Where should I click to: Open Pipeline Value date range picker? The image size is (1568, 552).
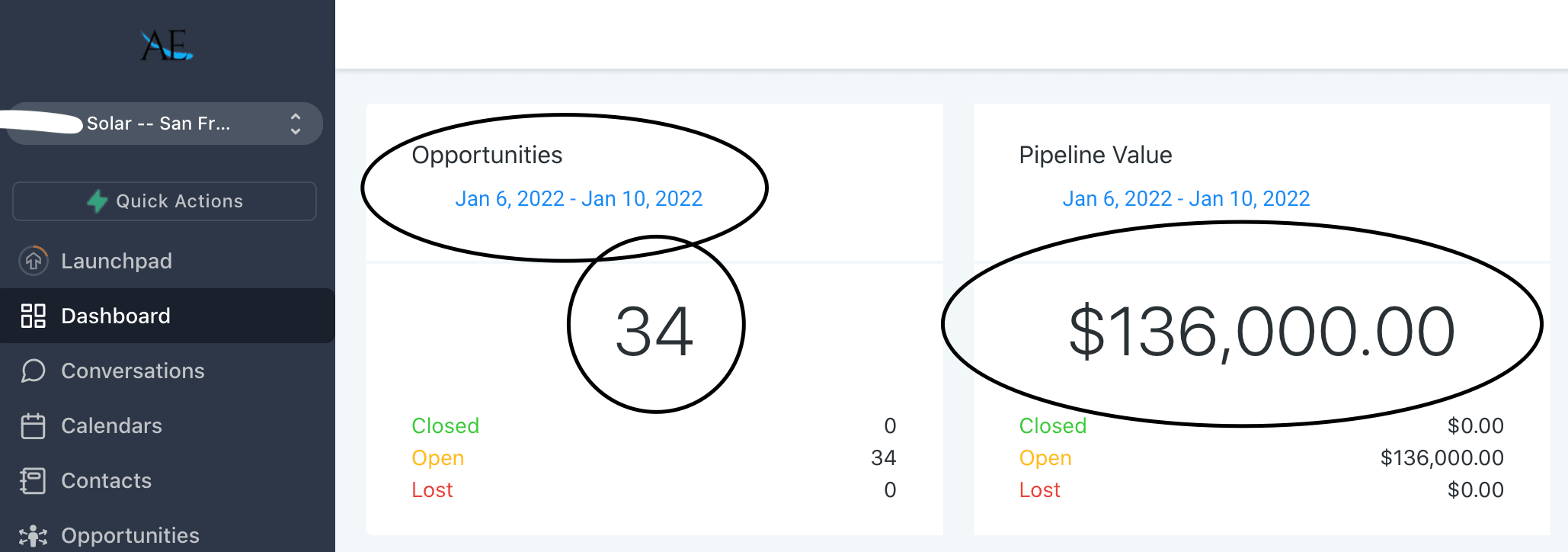pos(1186,199)
